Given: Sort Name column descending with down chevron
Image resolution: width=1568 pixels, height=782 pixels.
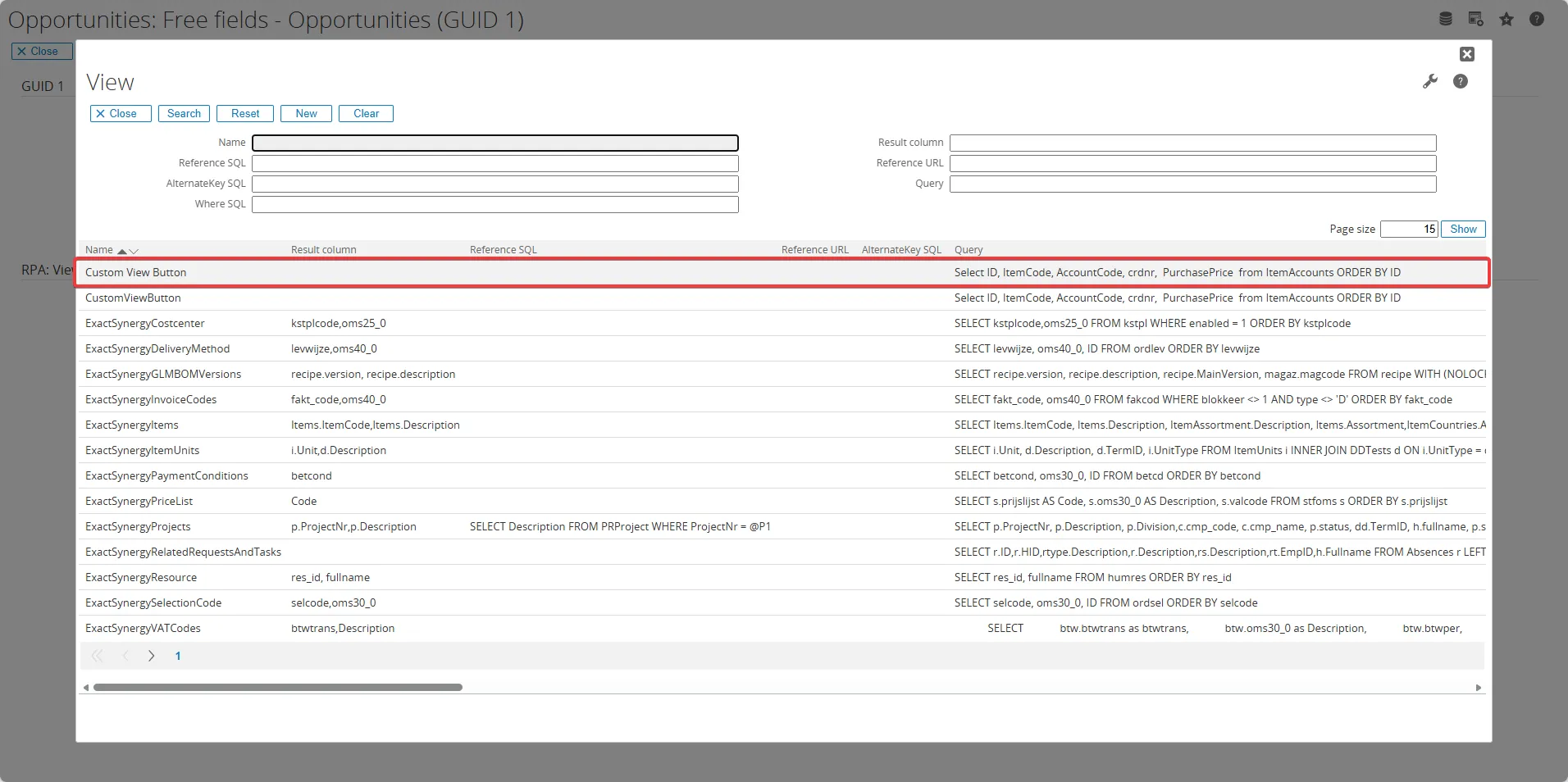Looking at the screenshot, I should tap(134, 251).
